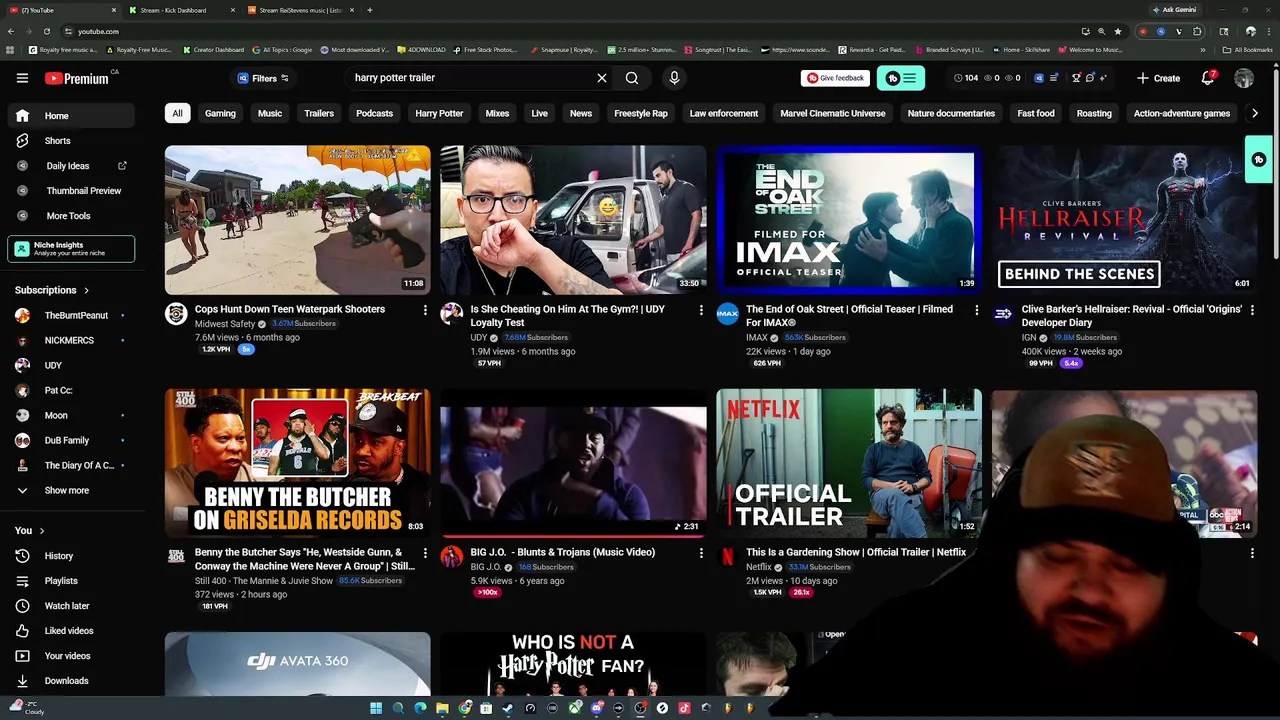Open options for Benny the Butcher video
Screen dimensions: 1280x720
[425, 553]
